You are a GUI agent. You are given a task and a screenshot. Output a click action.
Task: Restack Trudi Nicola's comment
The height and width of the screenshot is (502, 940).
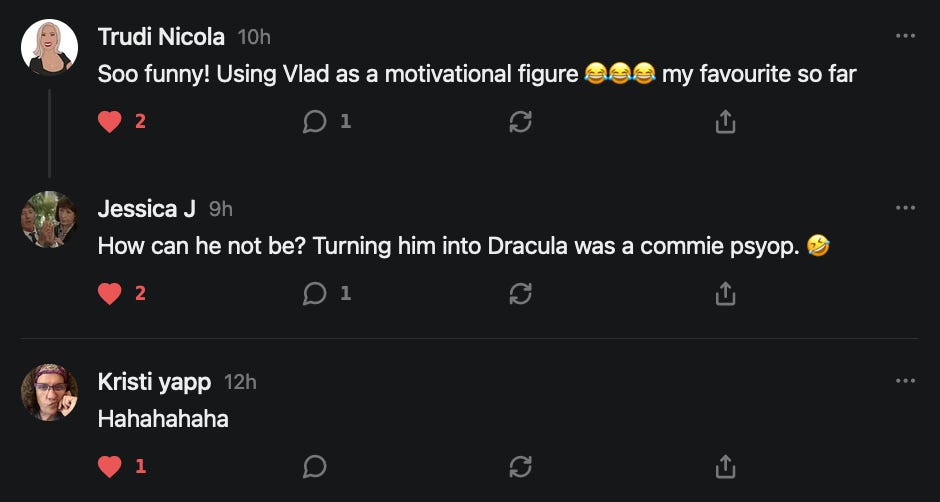(x=520, y=122)
